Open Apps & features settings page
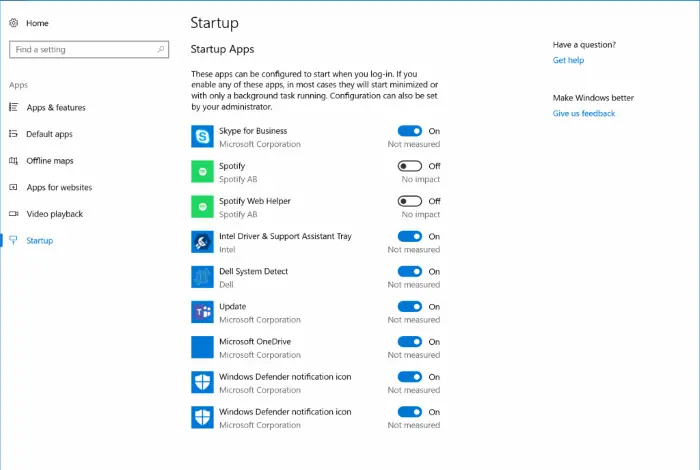700x470 pixels. coord(56,107)
